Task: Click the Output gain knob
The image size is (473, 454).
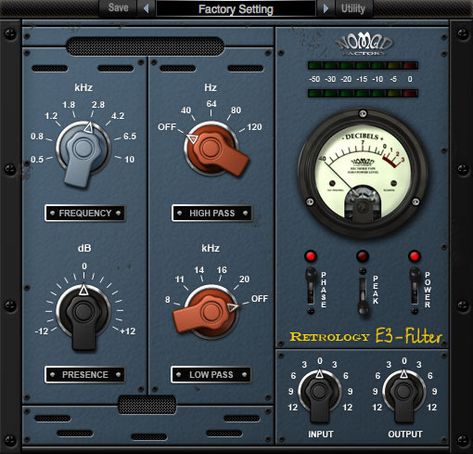Action: 404,392
